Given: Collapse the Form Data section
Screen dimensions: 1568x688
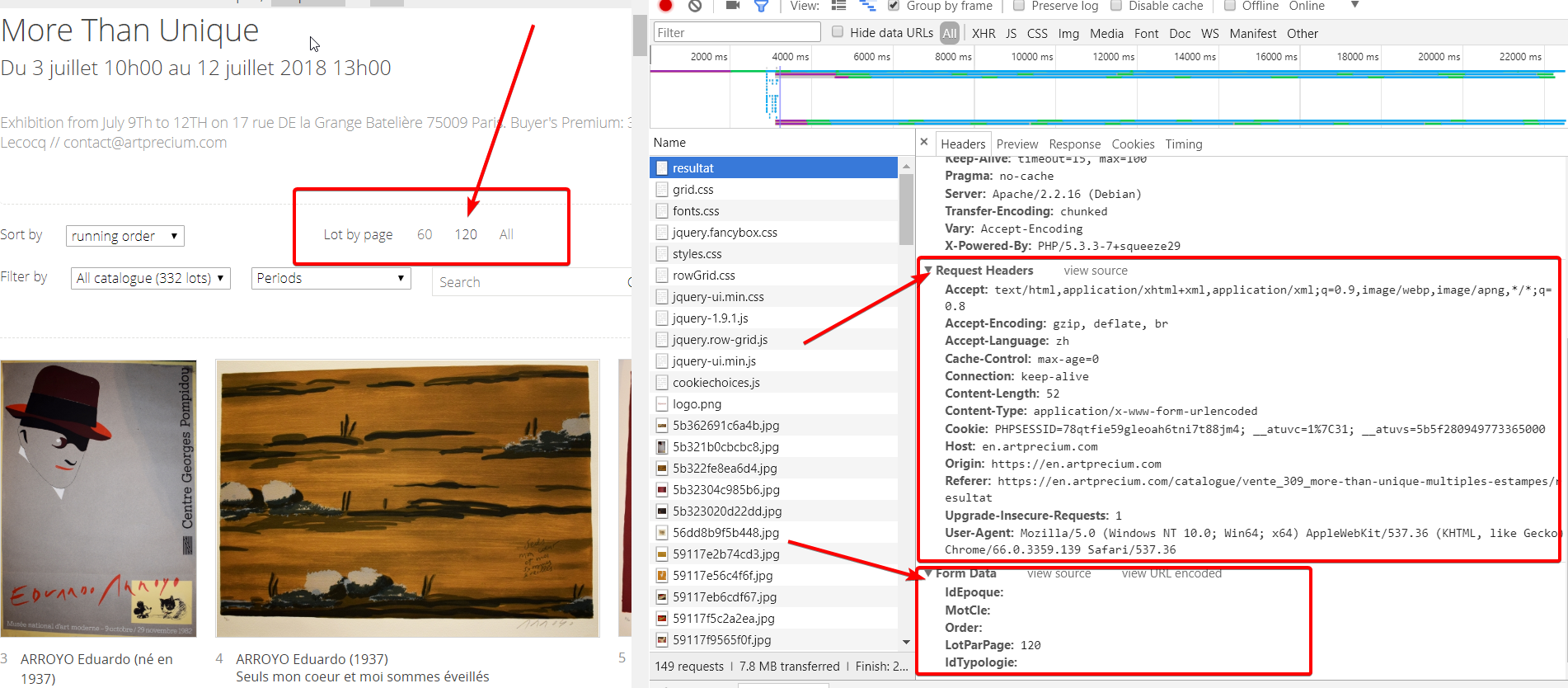Looking at the screenshot, I should pos(928,573).
